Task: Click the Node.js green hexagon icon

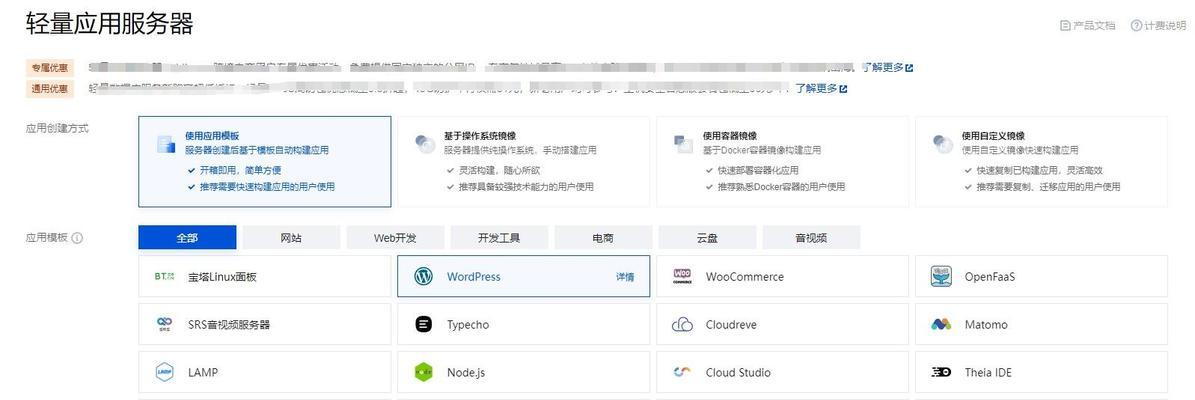Action: (423, 373)
